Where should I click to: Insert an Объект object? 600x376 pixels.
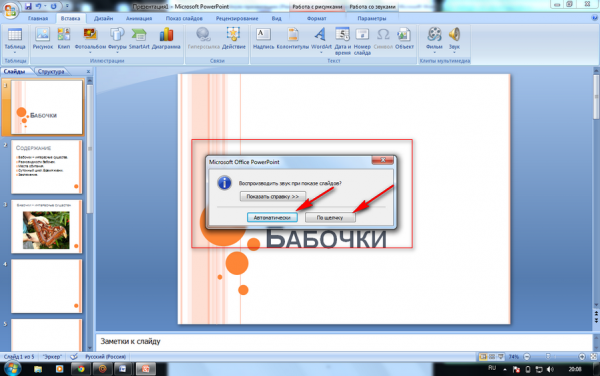[x=404, y=38]
